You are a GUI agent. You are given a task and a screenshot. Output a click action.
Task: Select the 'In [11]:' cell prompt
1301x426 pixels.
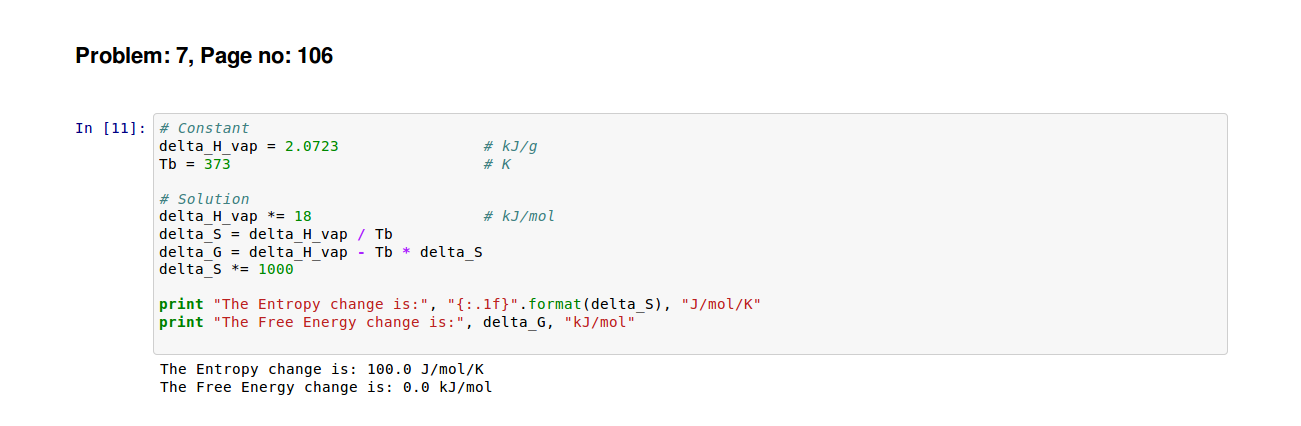coord(111,128)
